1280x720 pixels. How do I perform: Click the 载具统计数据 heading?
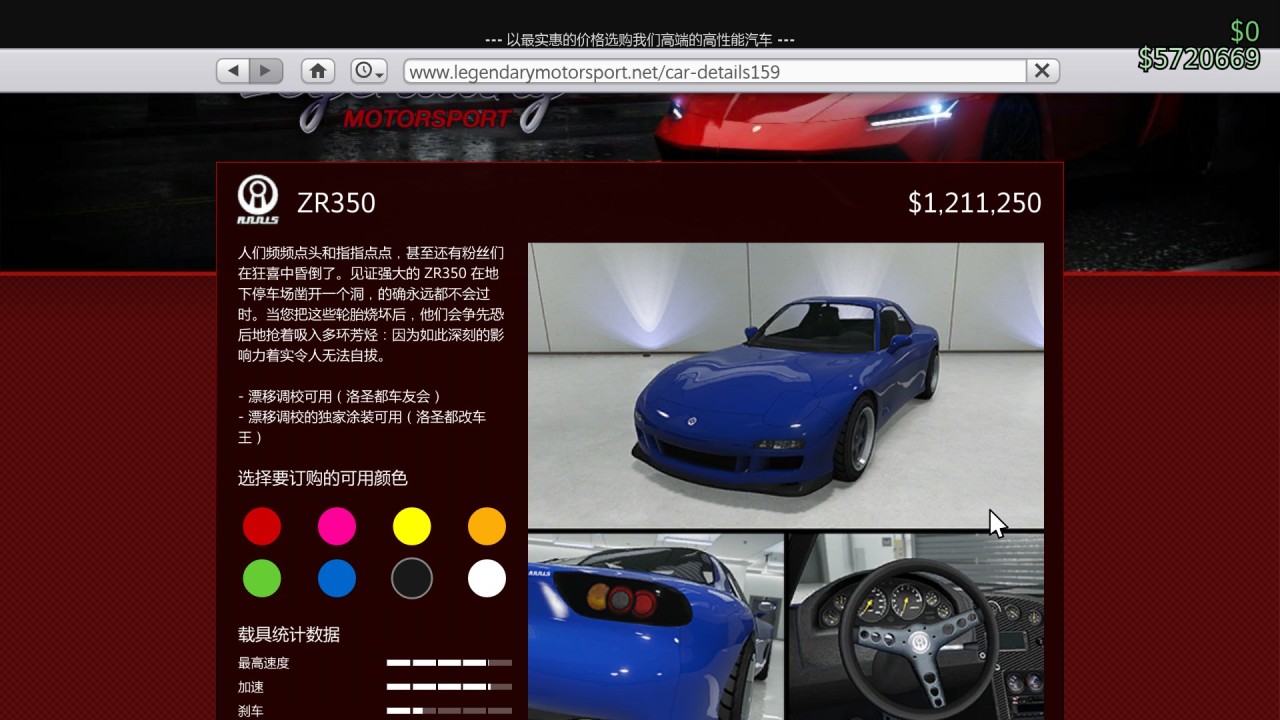click(x=289, y=634)
